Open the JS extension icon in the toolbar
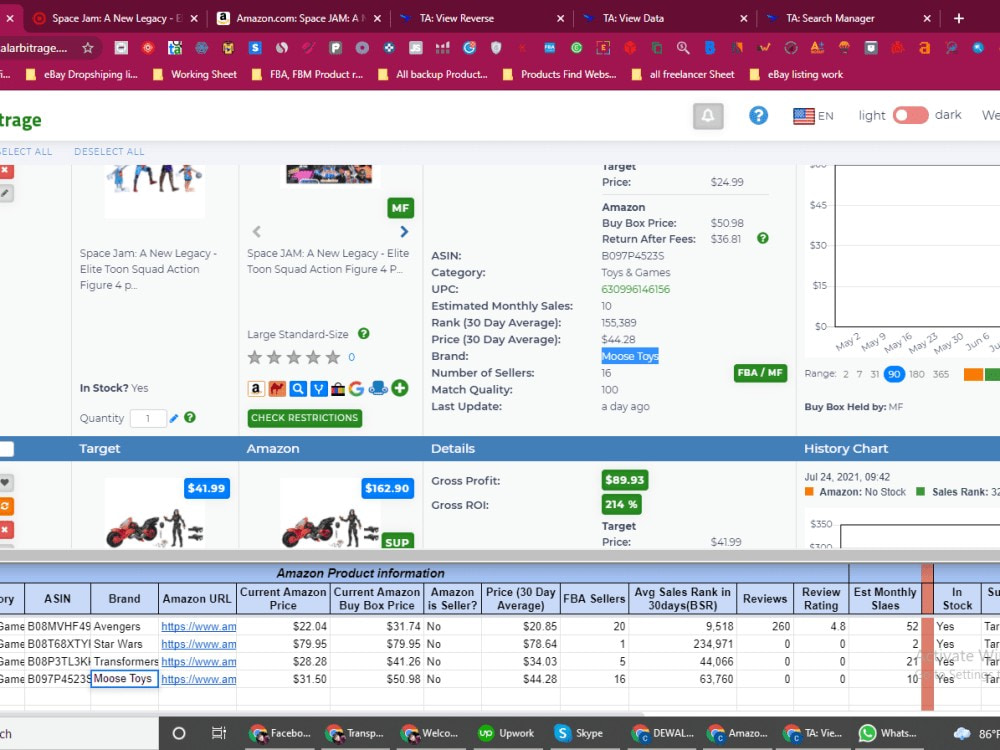Viewport: 1000px width, 750px height. click(415, 48)
